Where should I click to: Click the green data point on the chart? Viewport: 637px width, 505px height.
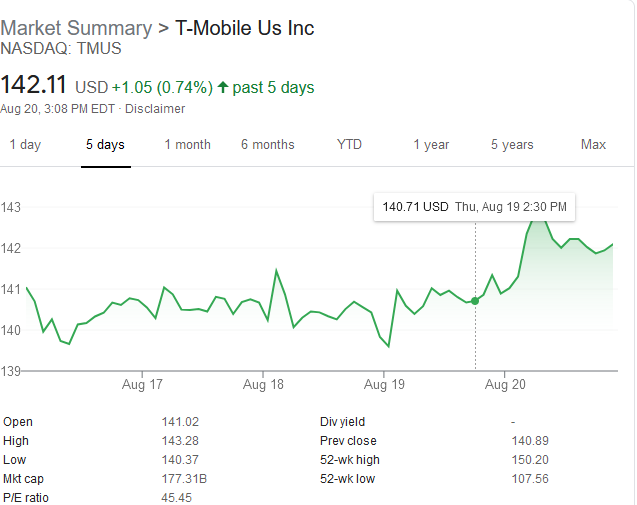[475, 300]
